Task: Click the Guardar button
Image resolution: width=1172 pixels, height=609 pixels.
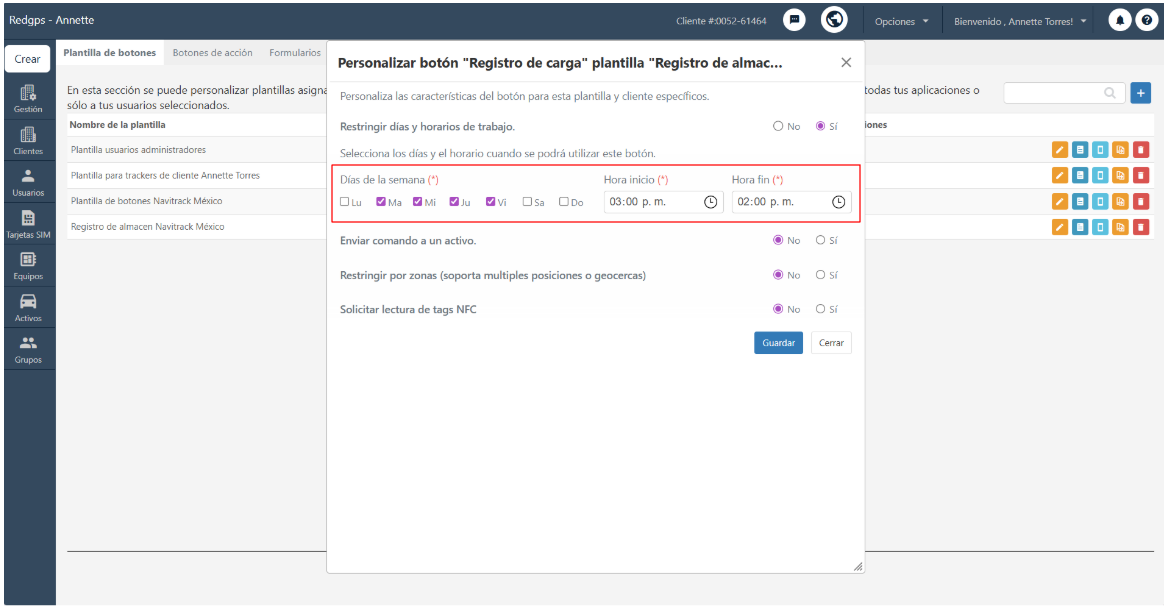Action: tap(778, 343)
